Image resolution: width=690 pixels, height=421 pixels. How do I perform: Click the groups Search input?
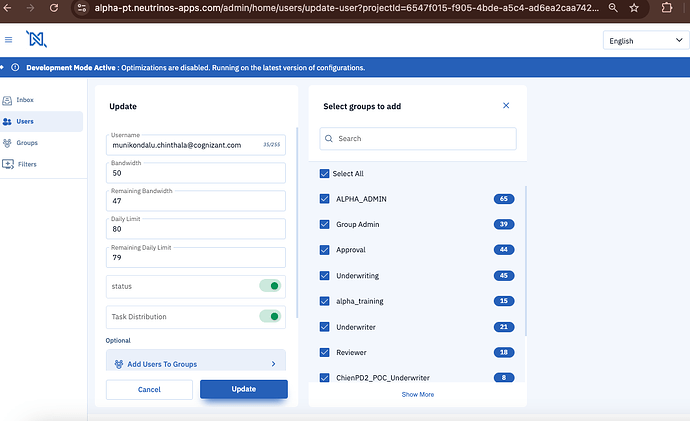418,139
